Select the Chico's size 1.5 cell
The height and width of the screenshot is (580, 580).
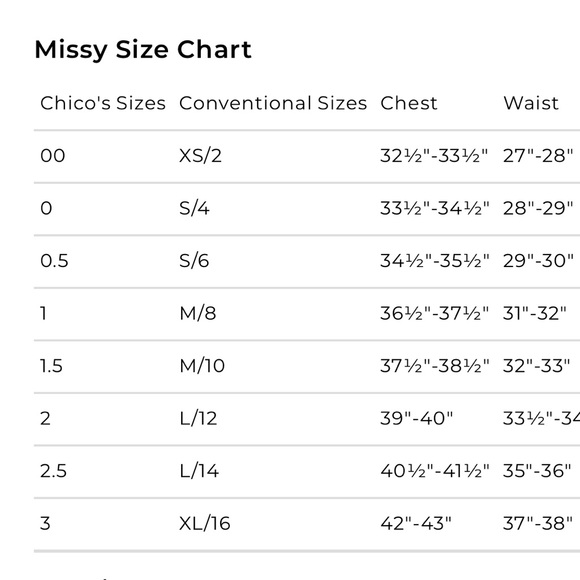click(51, 366)
